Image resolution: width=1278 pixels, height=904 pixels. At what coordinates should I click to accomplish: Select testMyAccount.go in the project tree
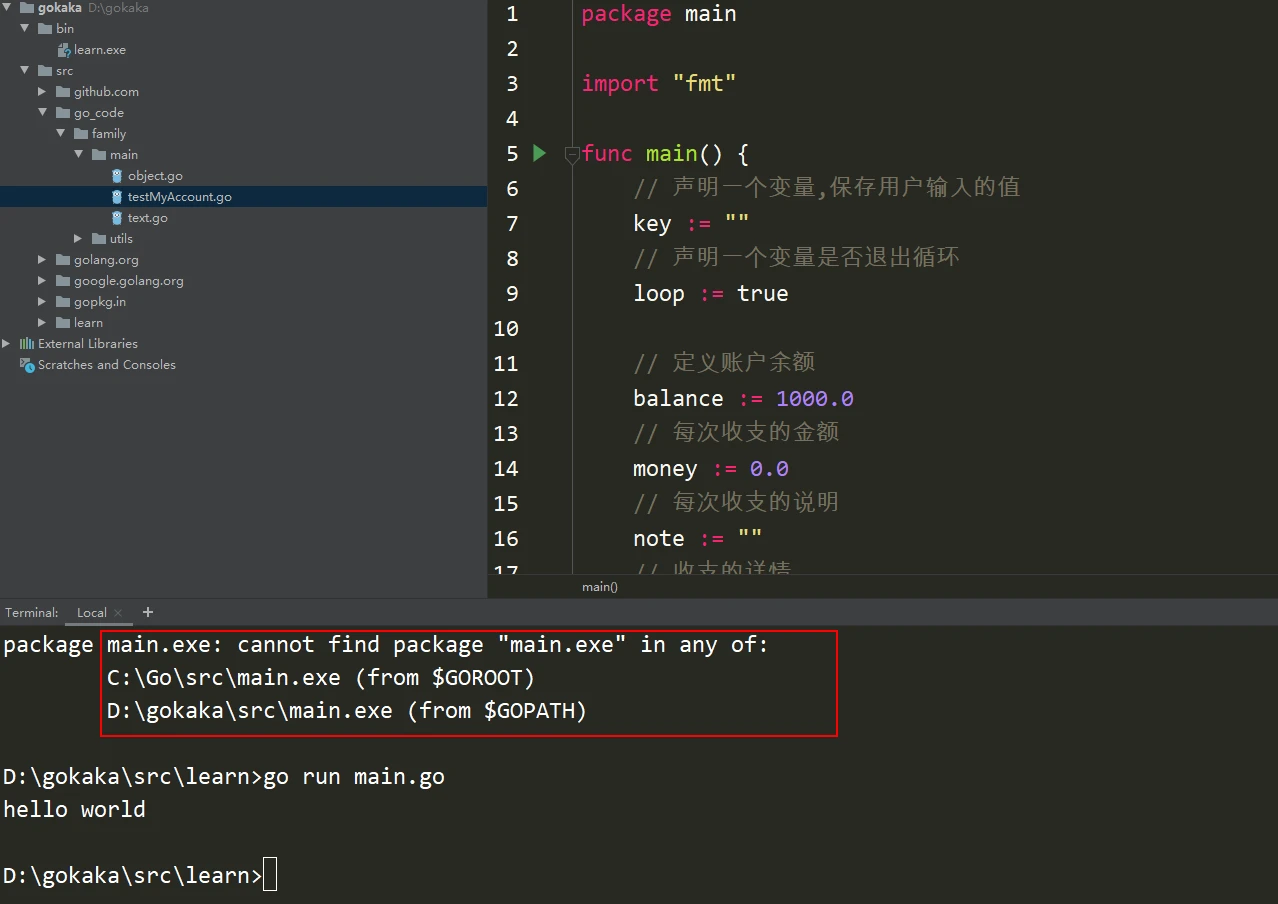coord(179,197)
